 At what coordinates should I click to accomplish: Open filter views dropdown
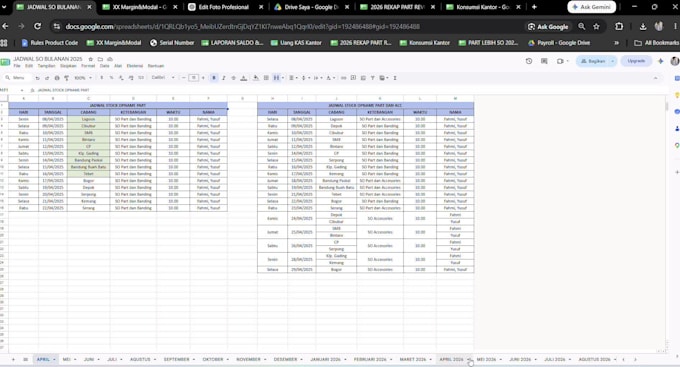pyautogui.click(x=383, y=78)
